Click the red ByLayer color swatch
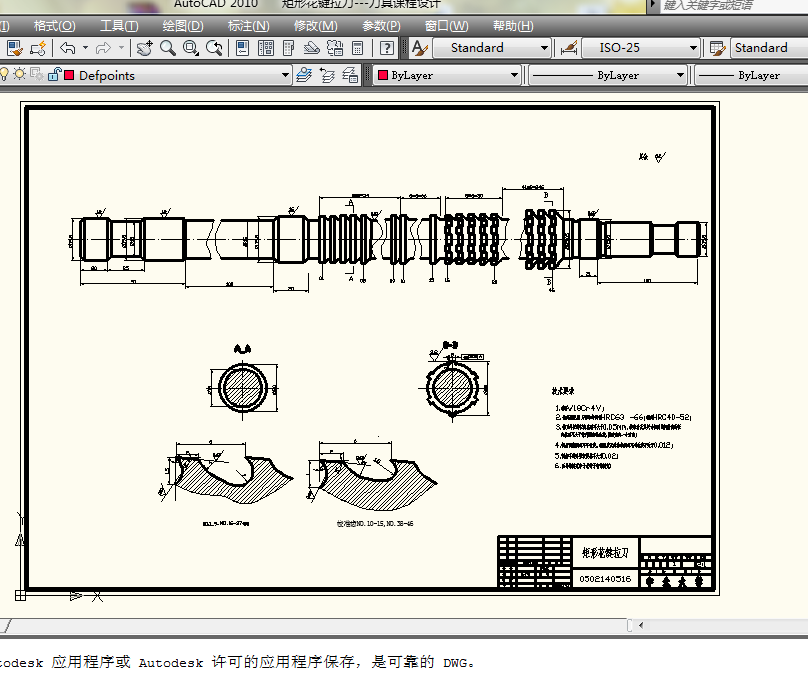Screen dimensions: 808x677 (x=383, y=76)
